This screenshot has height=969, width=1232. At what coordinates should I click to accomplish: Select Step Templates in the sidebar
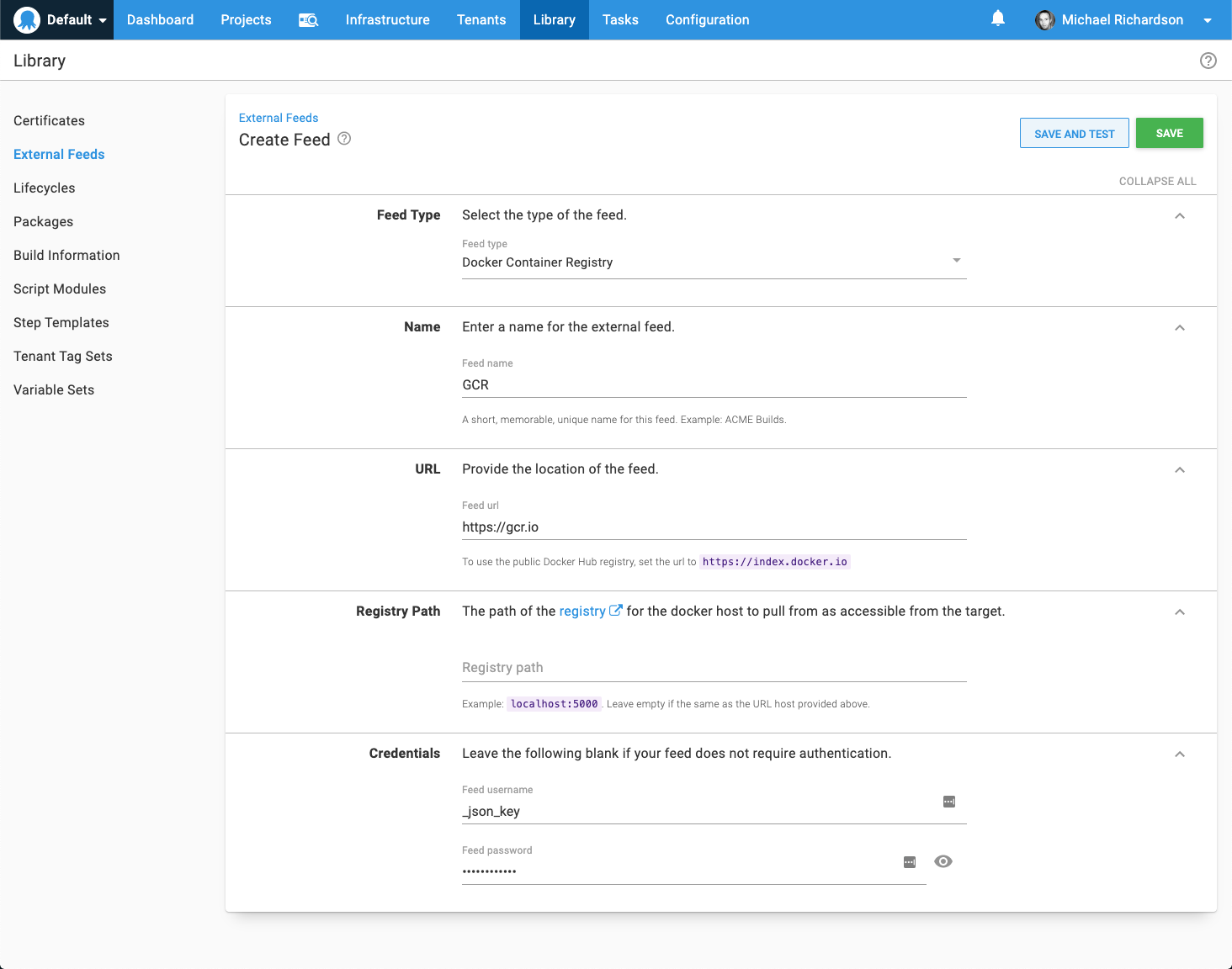point(61,323)
